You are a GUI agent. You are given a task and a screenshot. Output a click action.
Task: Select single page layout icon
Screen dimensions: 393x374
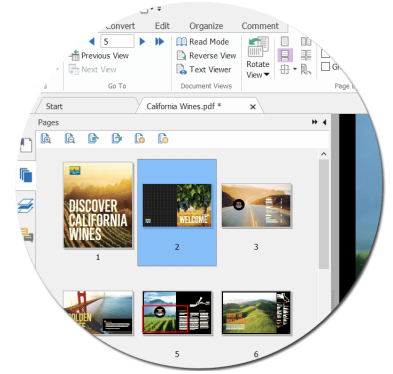click(285, 41)
